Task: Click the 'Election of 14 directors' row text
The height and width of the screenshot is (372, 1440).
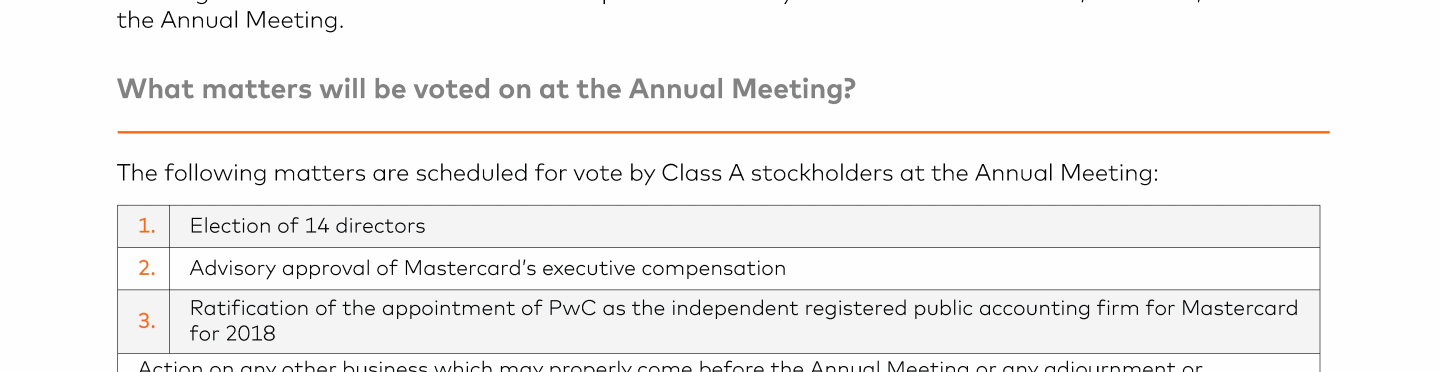Action: pos(307,226)
